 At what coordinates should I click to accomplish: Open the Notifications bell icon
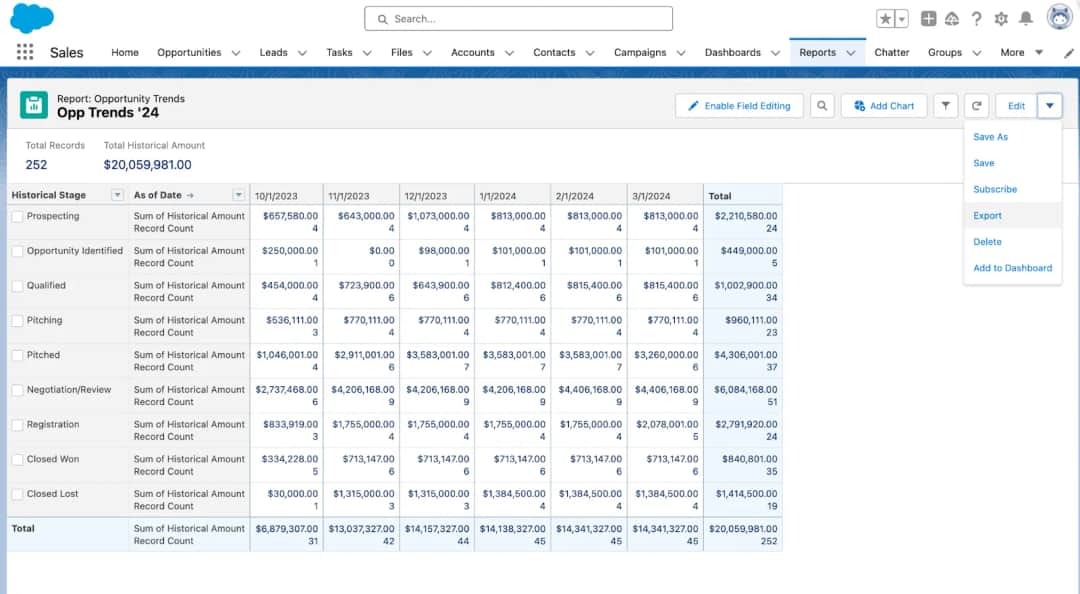click(1026, 19)
